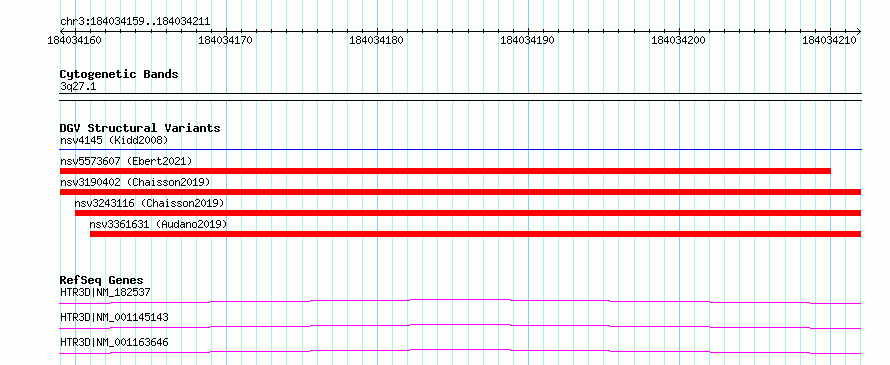Select the 3q27.1 band label
Screen dimensions: 890x365
coord(79,86)
